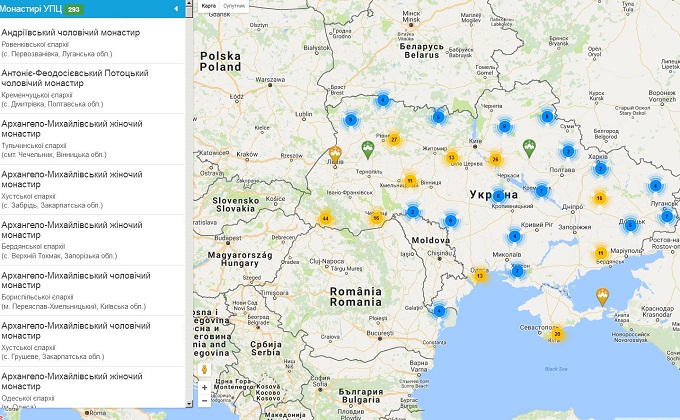Open the yellow cluster marker labeled 27
This screenshot has height=420, width=680.
[x=394, y=139]
